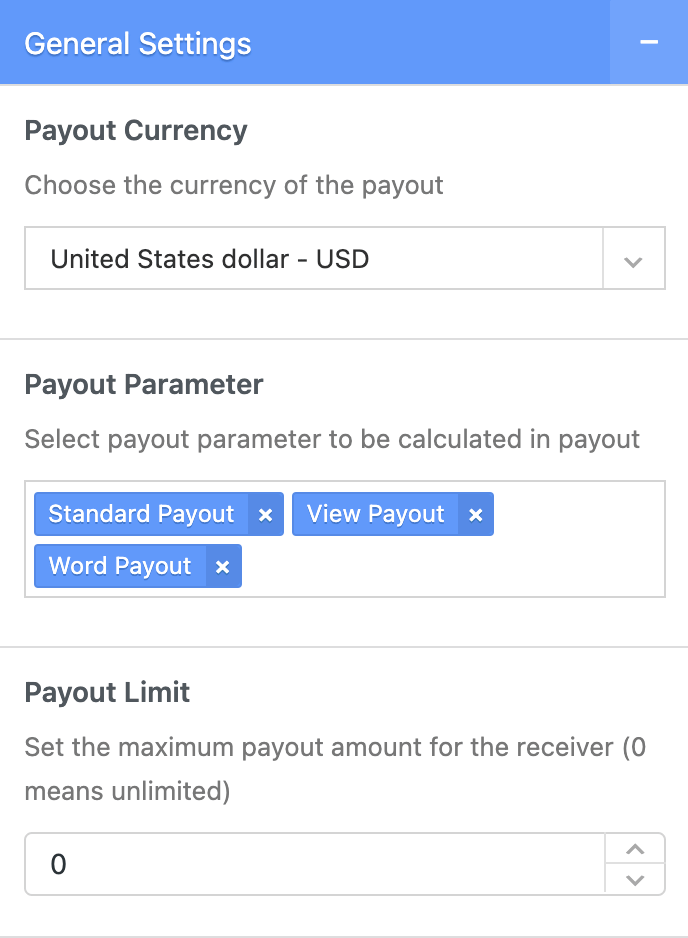The width and height of the screenshot is (688, 938).
Task: Click the Payout Currency heading
Action: [x=136, y=131]
